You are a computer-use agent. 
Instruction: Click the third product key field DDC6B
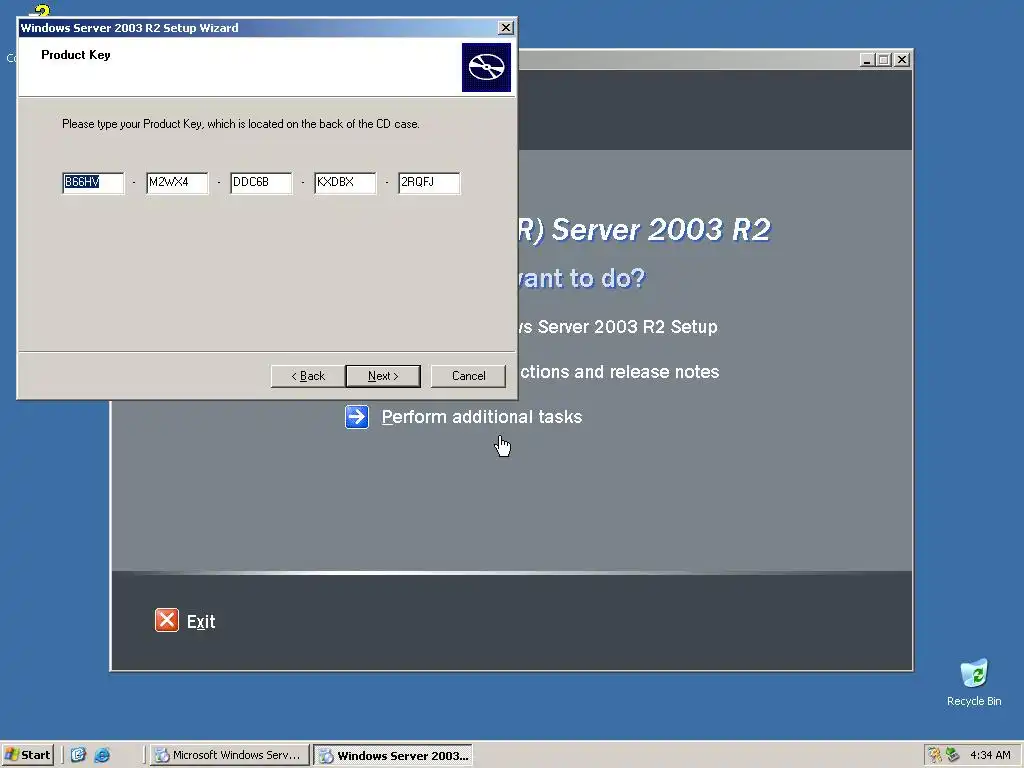pyautogui.click(x=261, y=183)
